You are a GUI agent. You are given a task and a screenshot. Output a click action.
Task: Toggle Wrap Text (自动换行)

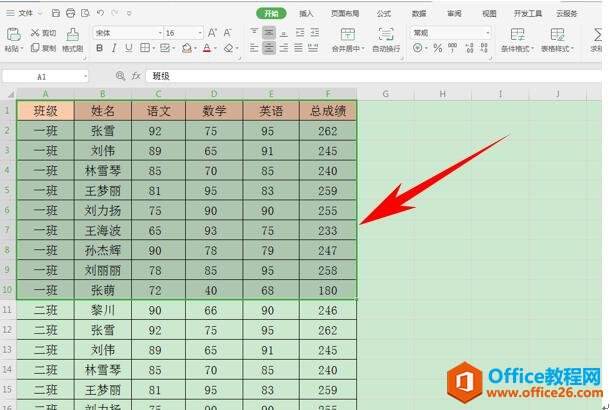point(386,40)
